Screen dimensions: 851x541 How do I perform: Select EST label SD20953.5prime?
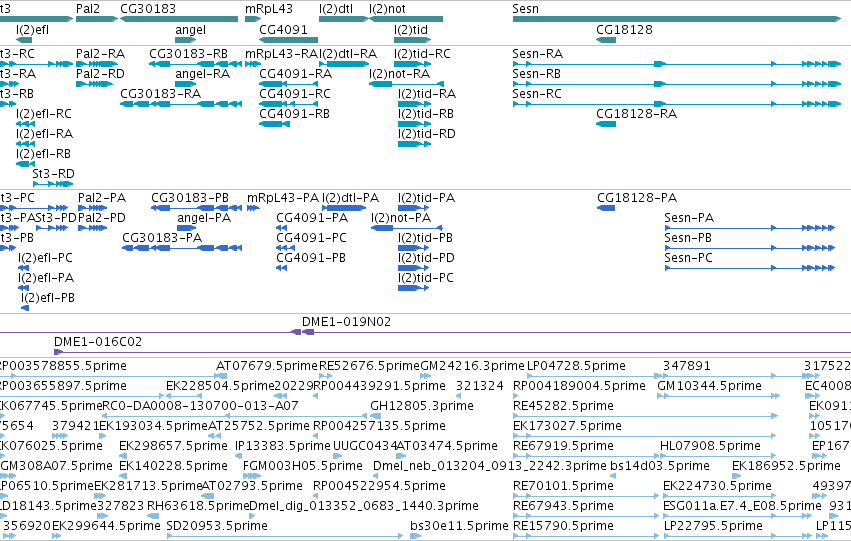pyautogui.click(x=217, y=526)
